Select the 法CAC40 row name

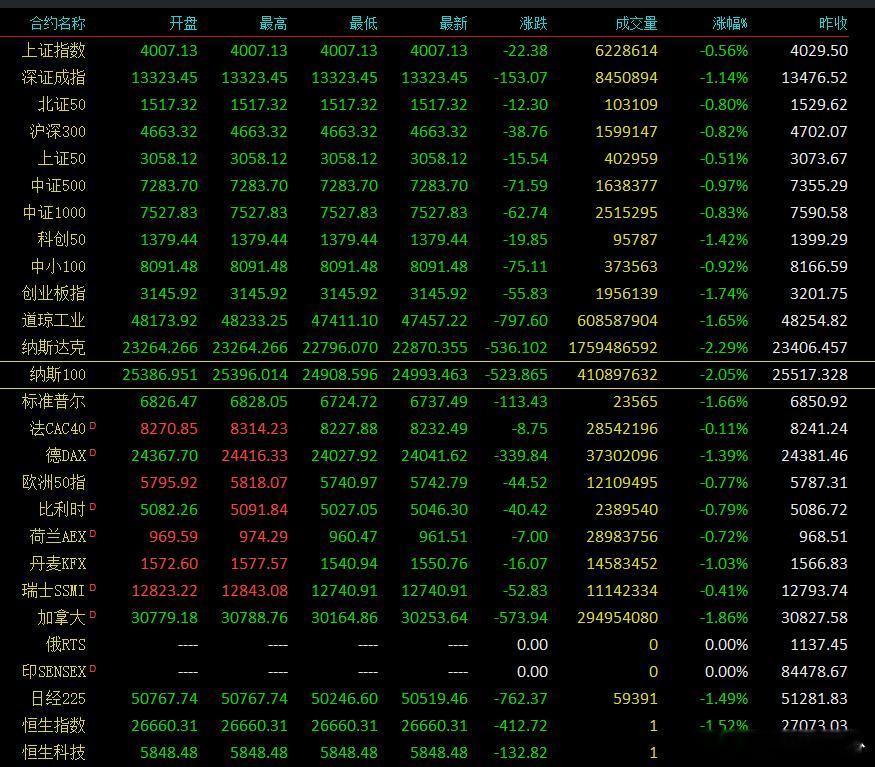tap(57, 429)
